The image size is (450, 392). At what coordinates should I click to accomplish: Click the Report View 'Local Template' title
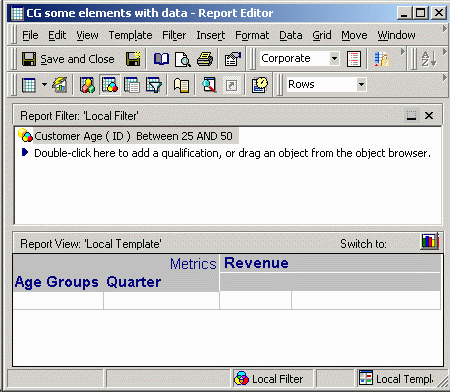(91, 244)
